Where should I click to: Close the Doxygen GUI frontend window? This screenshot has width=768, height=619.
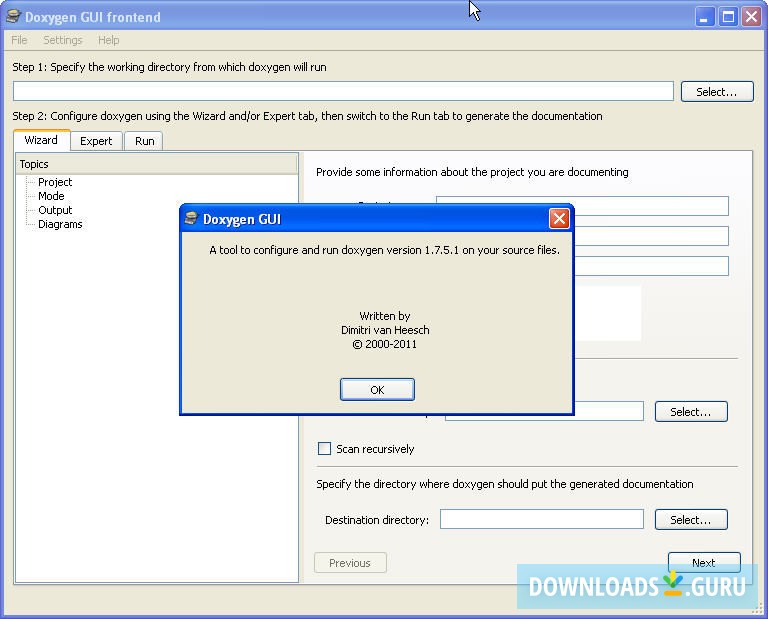(751, 17)
